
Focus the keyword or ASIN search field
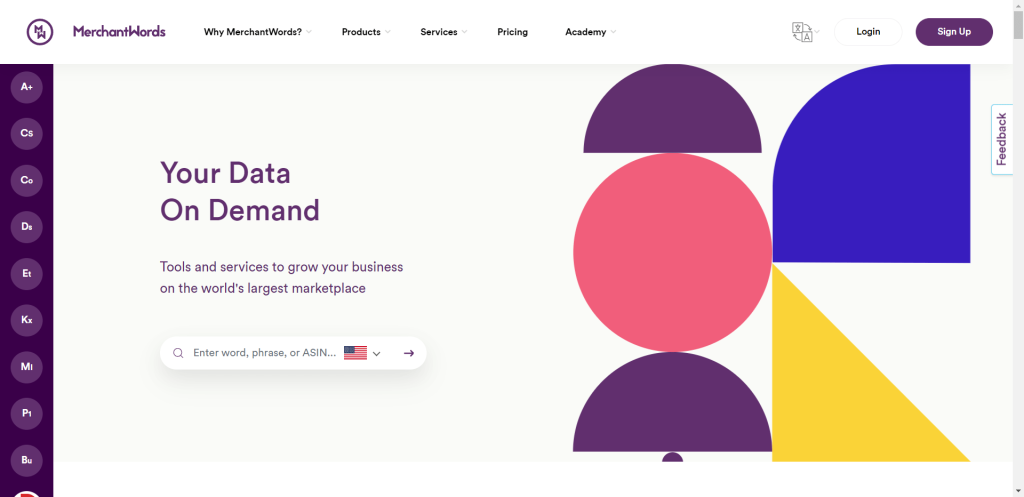click(x=264, y=353)
